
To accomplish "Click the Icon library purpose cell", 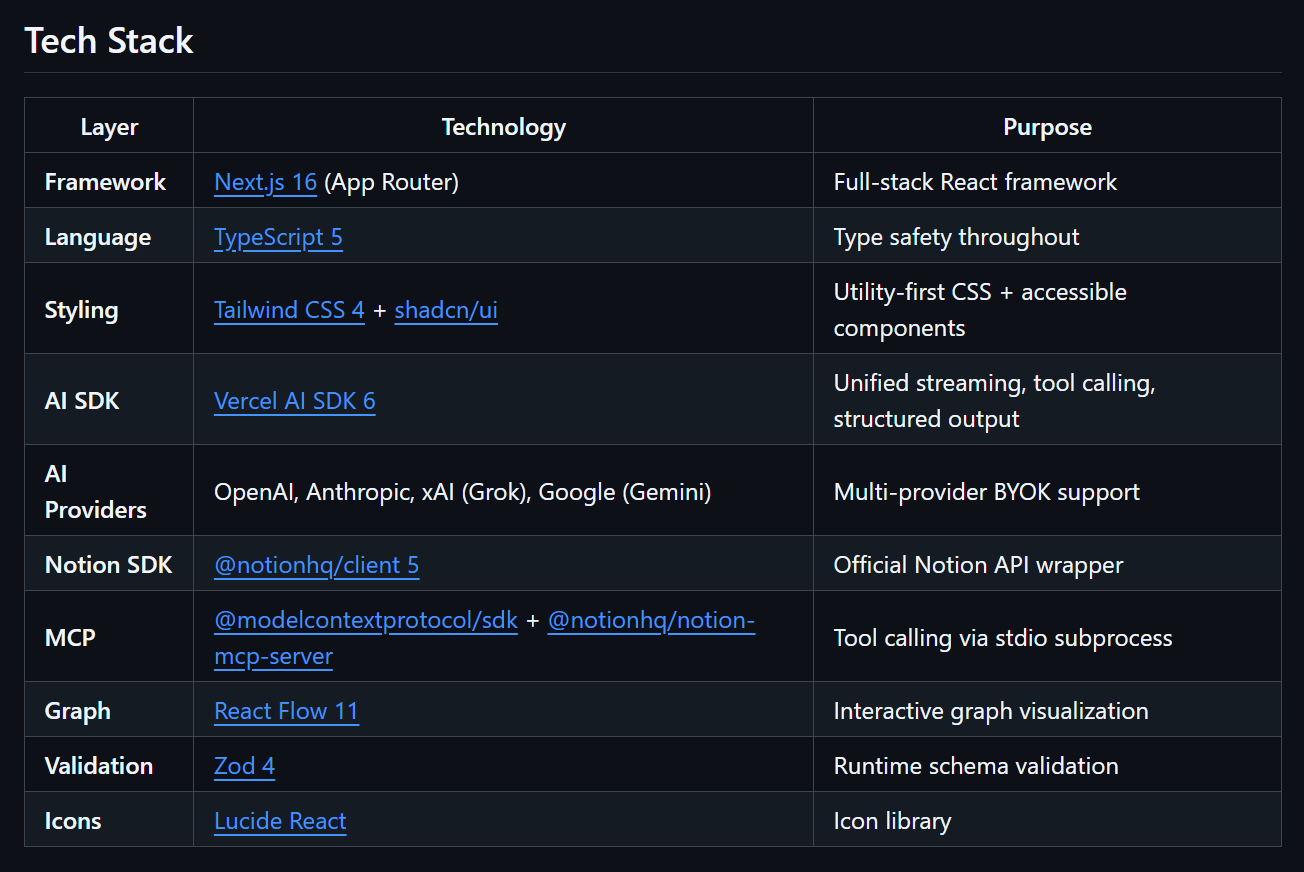I will point(892,821).
